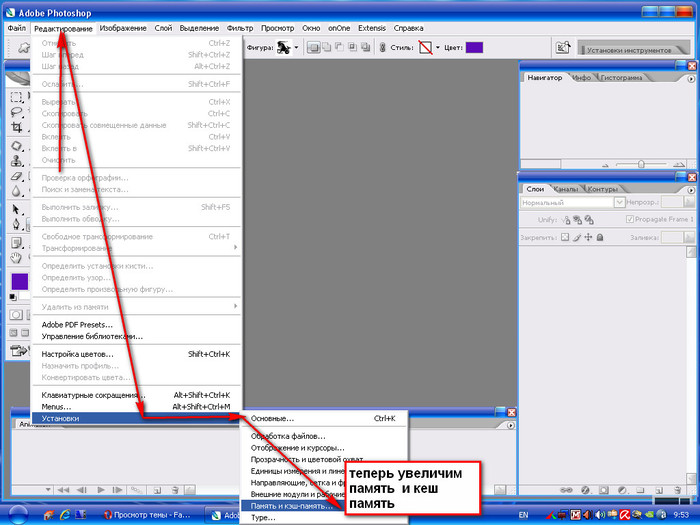Open the Справка menu
Screen dimensions: 700x525
click(x=408, y=28)
